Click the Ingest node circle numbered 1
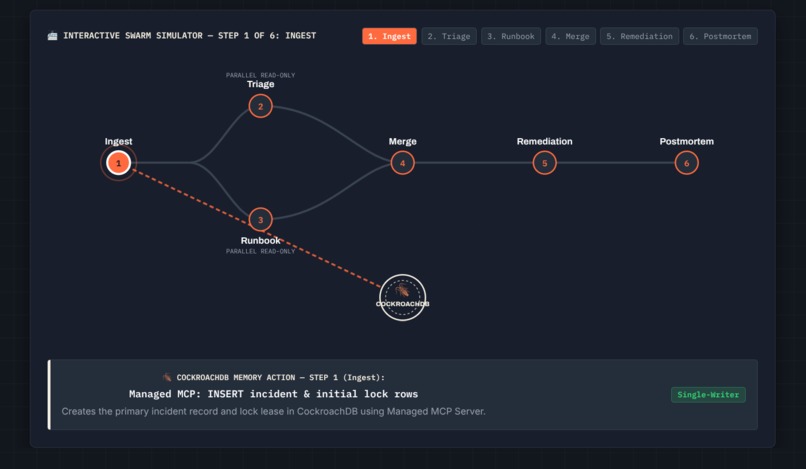 tap(118, 163)
